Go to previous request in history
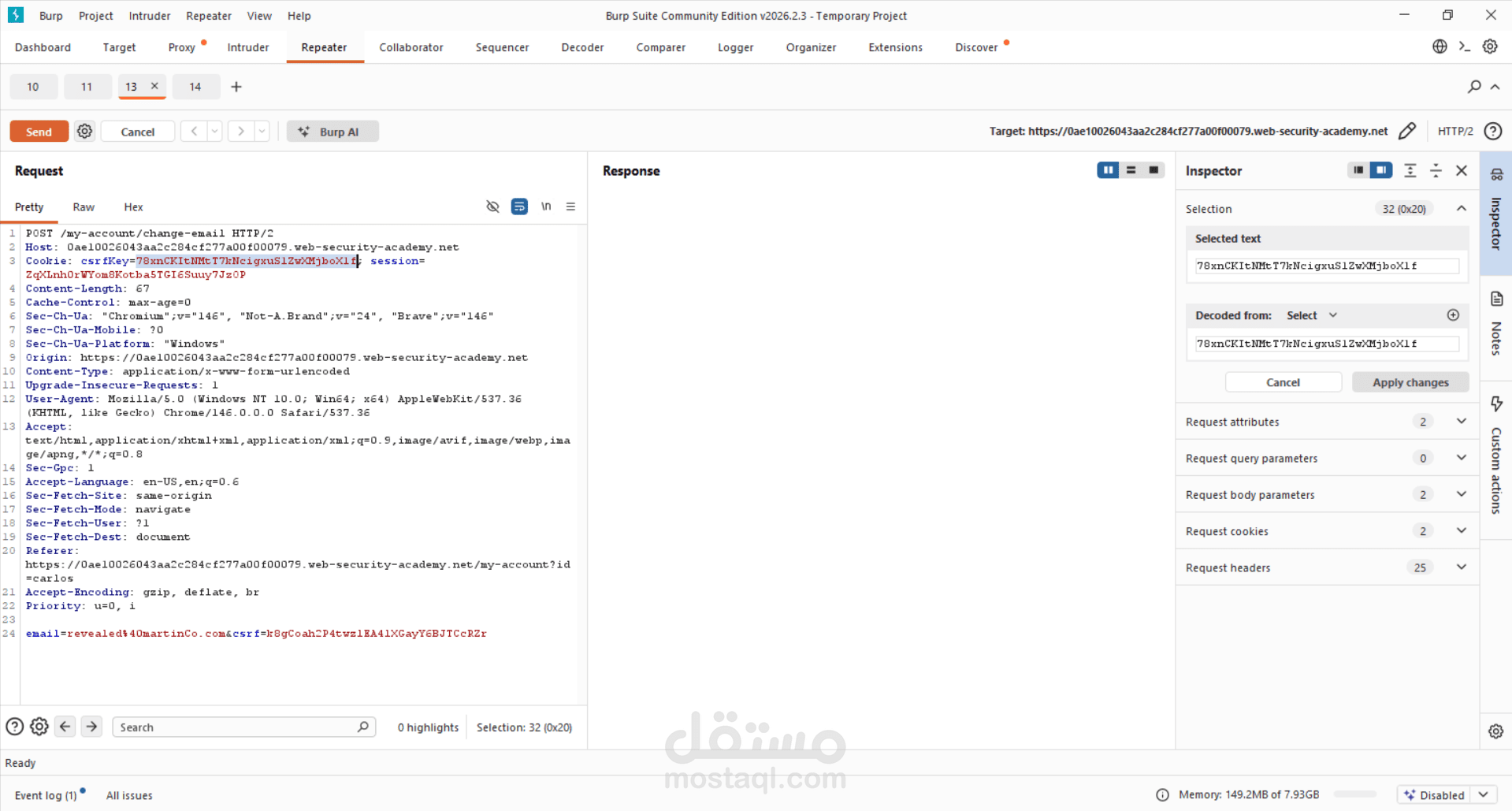 194,131
